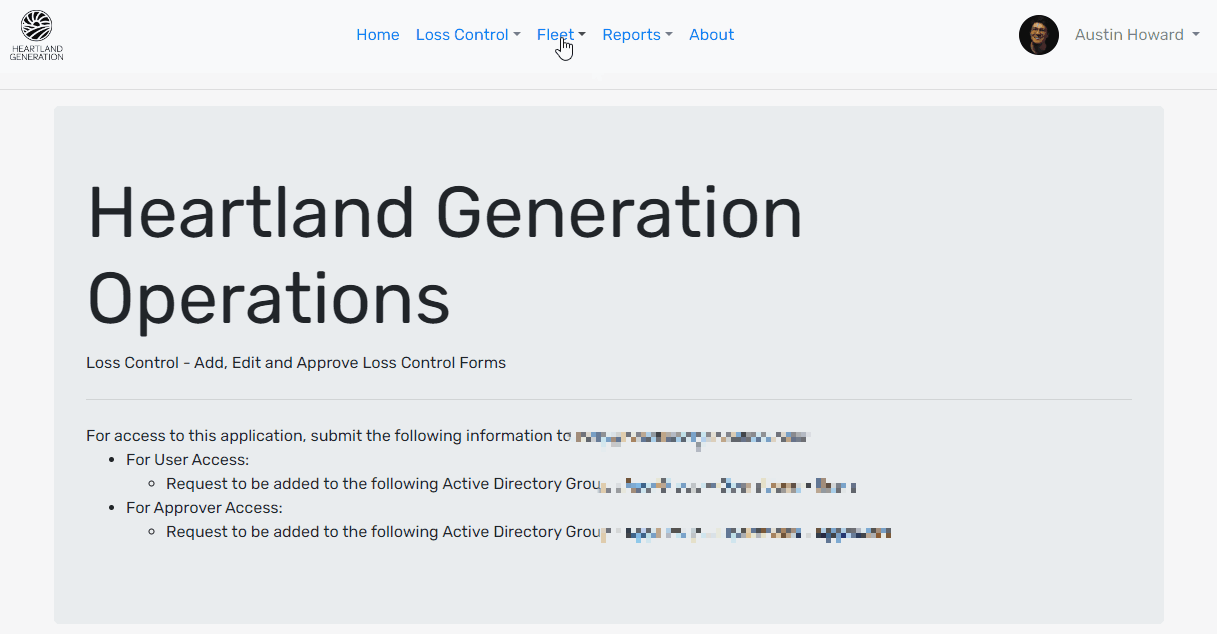Click the blurred approver group name
This screenshot has height=634, width=1217.
[x=746, y=533]
